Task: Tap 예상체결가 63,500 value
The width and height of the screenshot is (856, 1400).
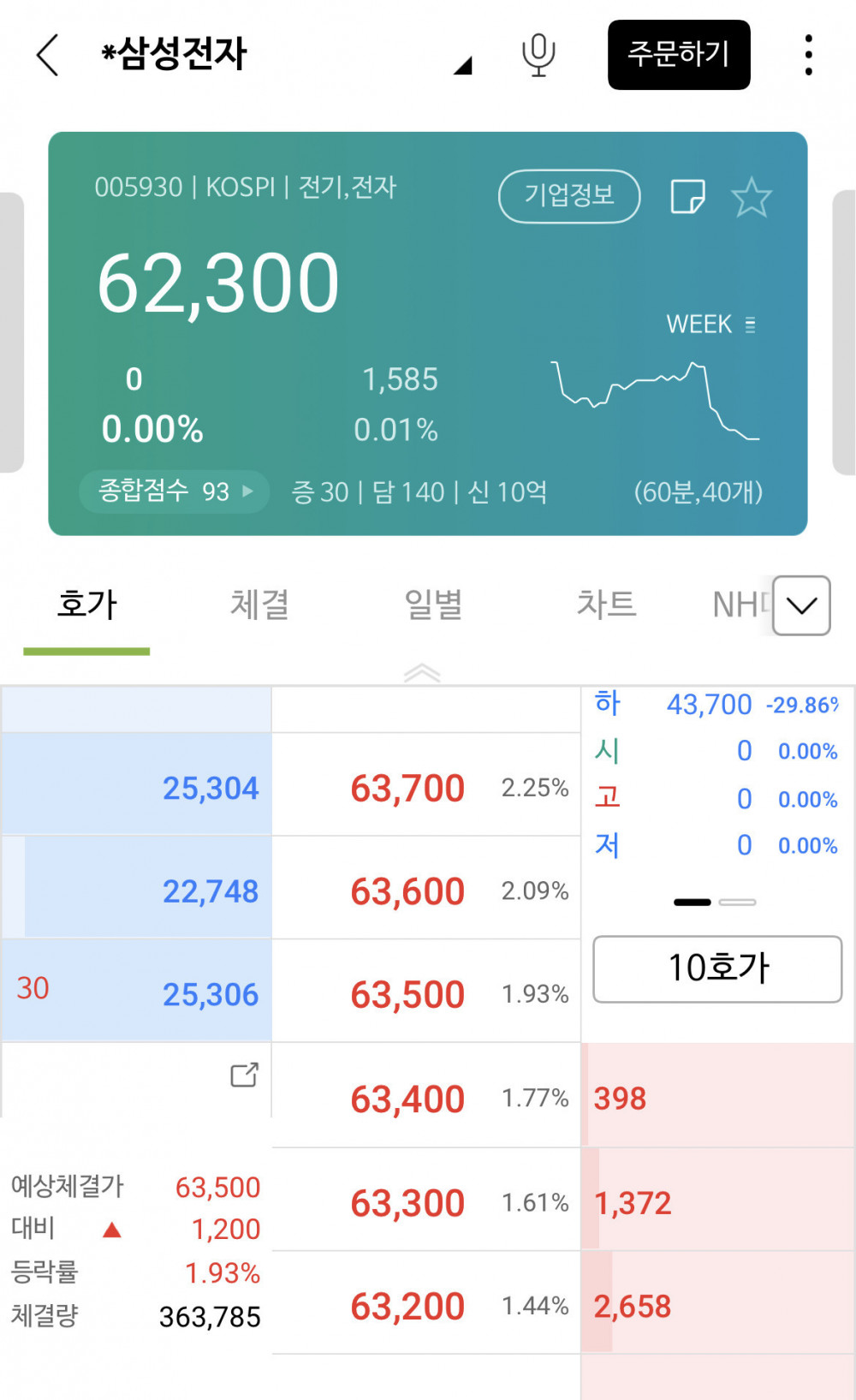Action: coord(217,1188)
